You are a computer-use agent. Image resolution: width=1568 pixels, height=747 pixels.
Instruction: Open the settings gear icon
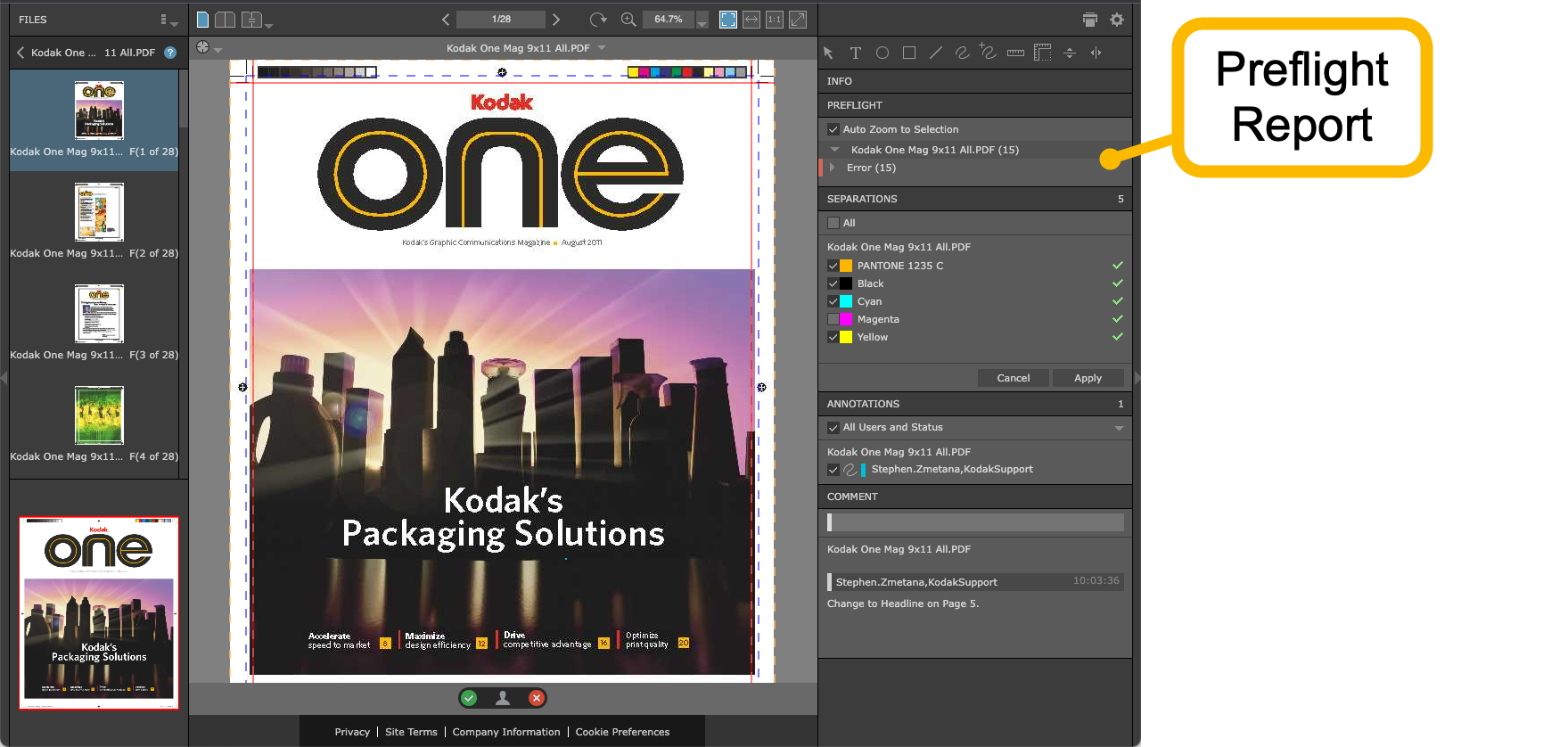pyautogui.click(x=1117, y=19)
